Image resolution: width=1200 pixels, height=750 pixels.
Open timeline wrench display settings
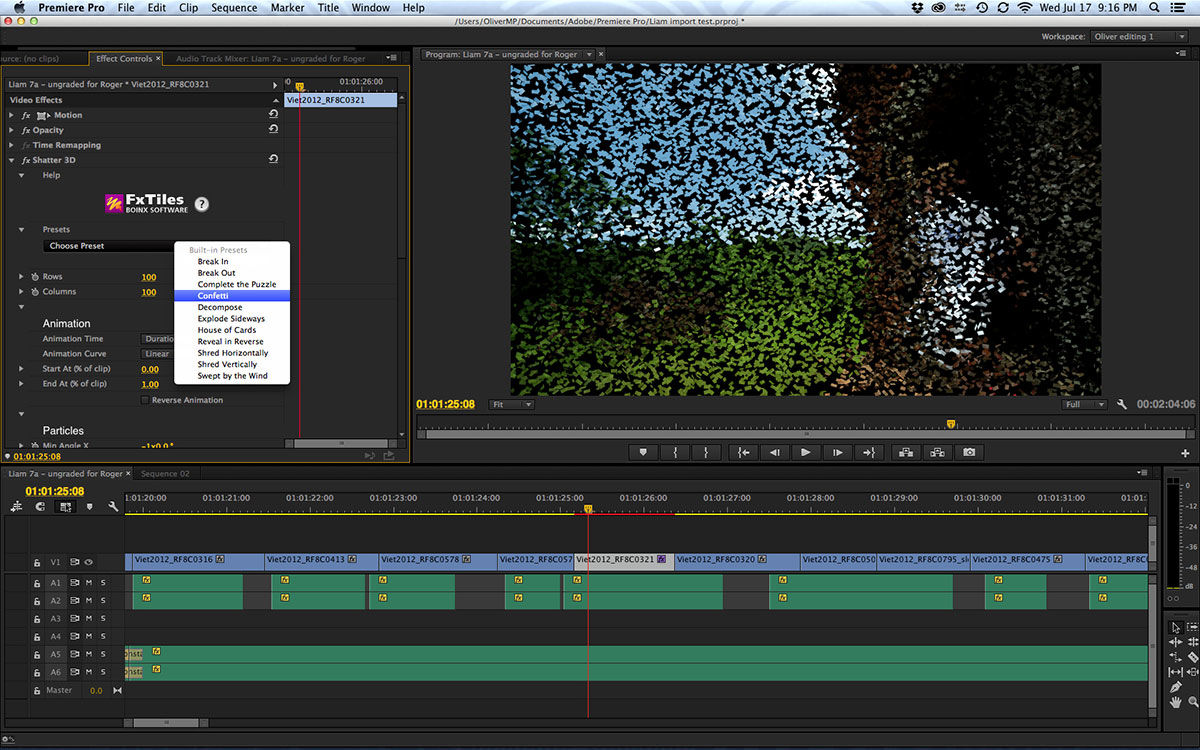(x=113, y=507)
